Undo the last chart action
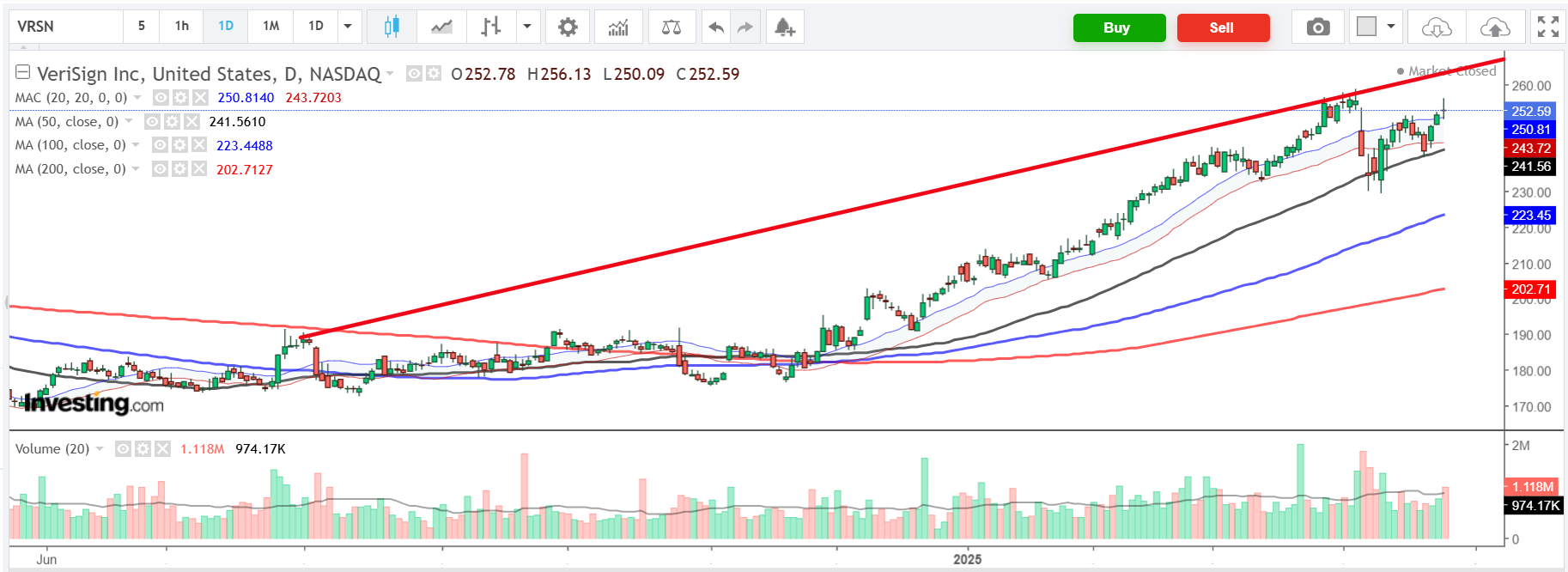This screenshot has width=1568, height=572. point(716,27)
